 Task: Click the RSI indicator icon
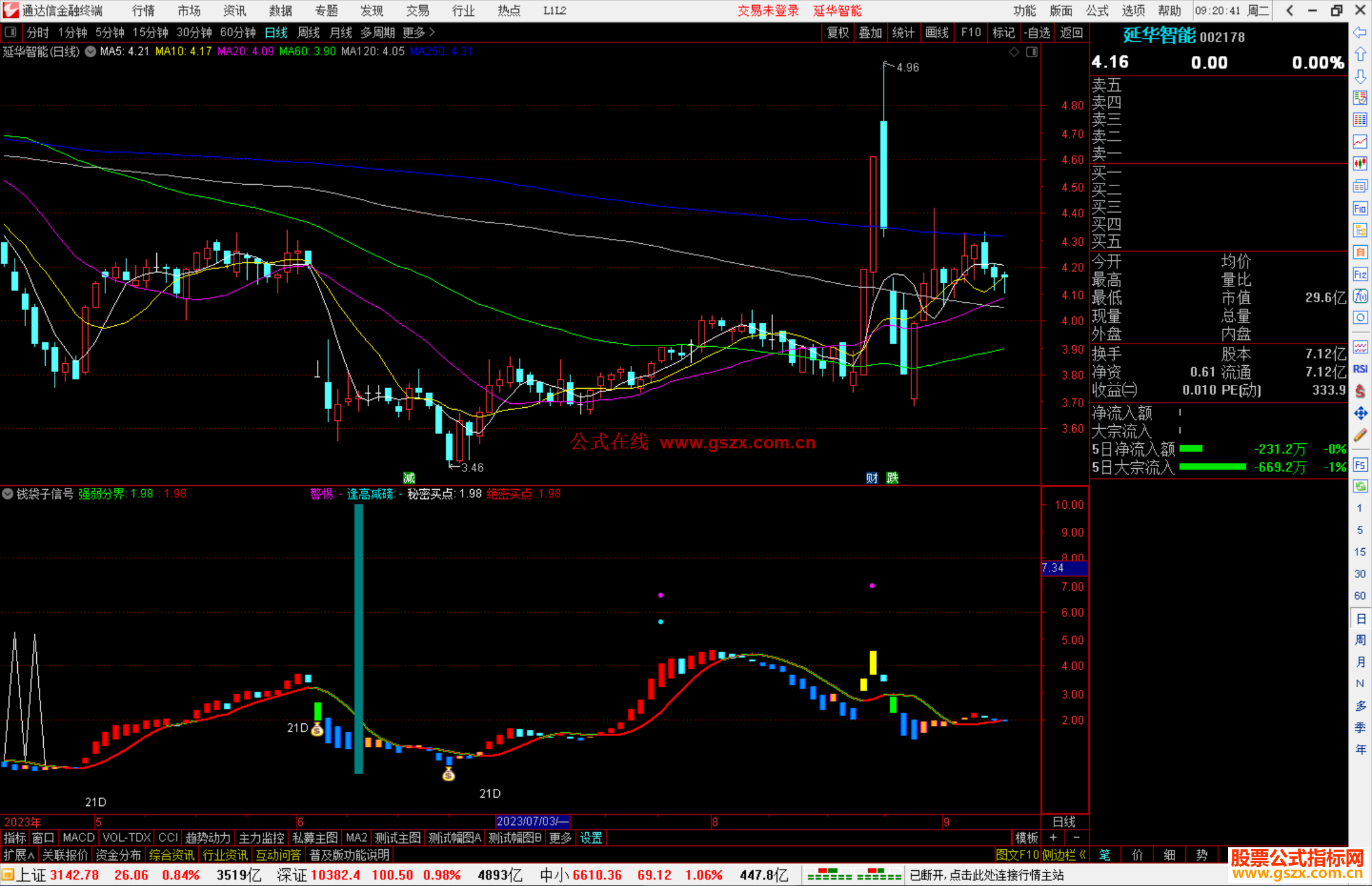(x=1360, y=369)
